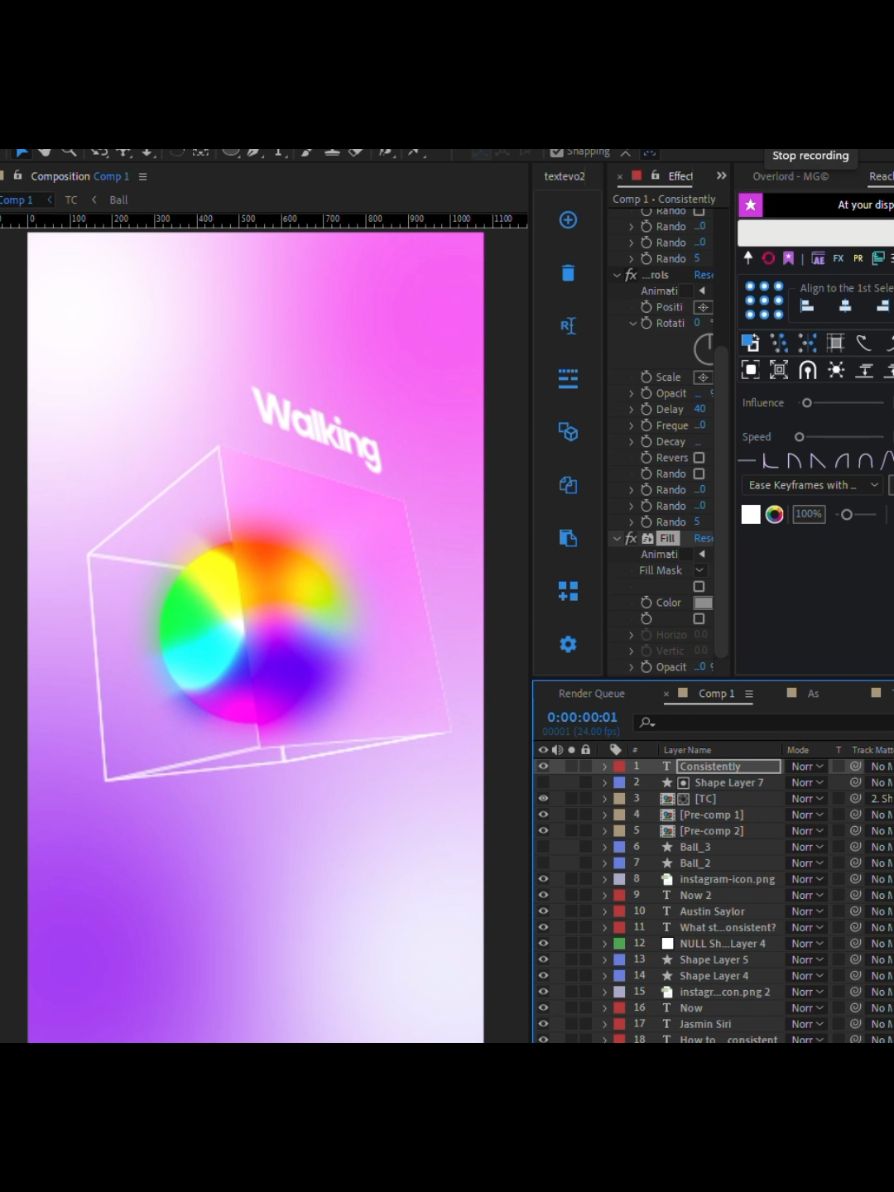
Task: Open the Ease Keyframes with dropdown
Action: (x=812, y=485)
